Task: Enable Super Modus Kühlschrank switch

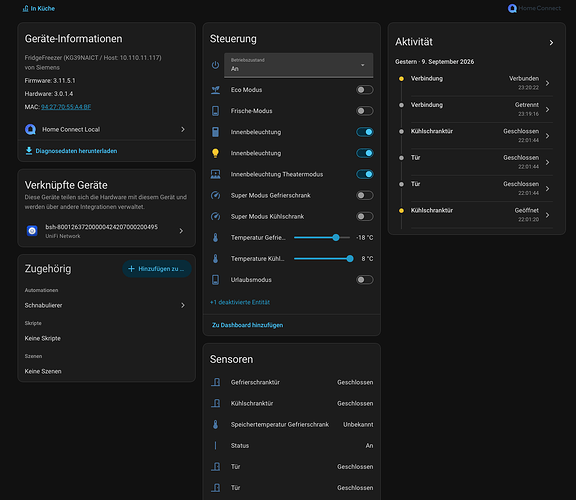Action: click(364, 216)
